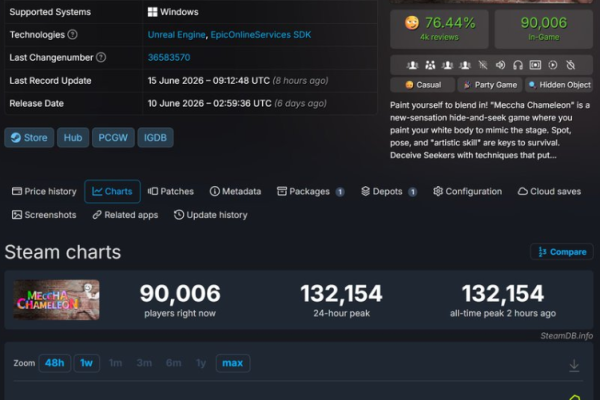Viewport: 600px width, 400px height.
Task: Click the crossed-out stopwatch feature icon
Action: tap(571, 65)
